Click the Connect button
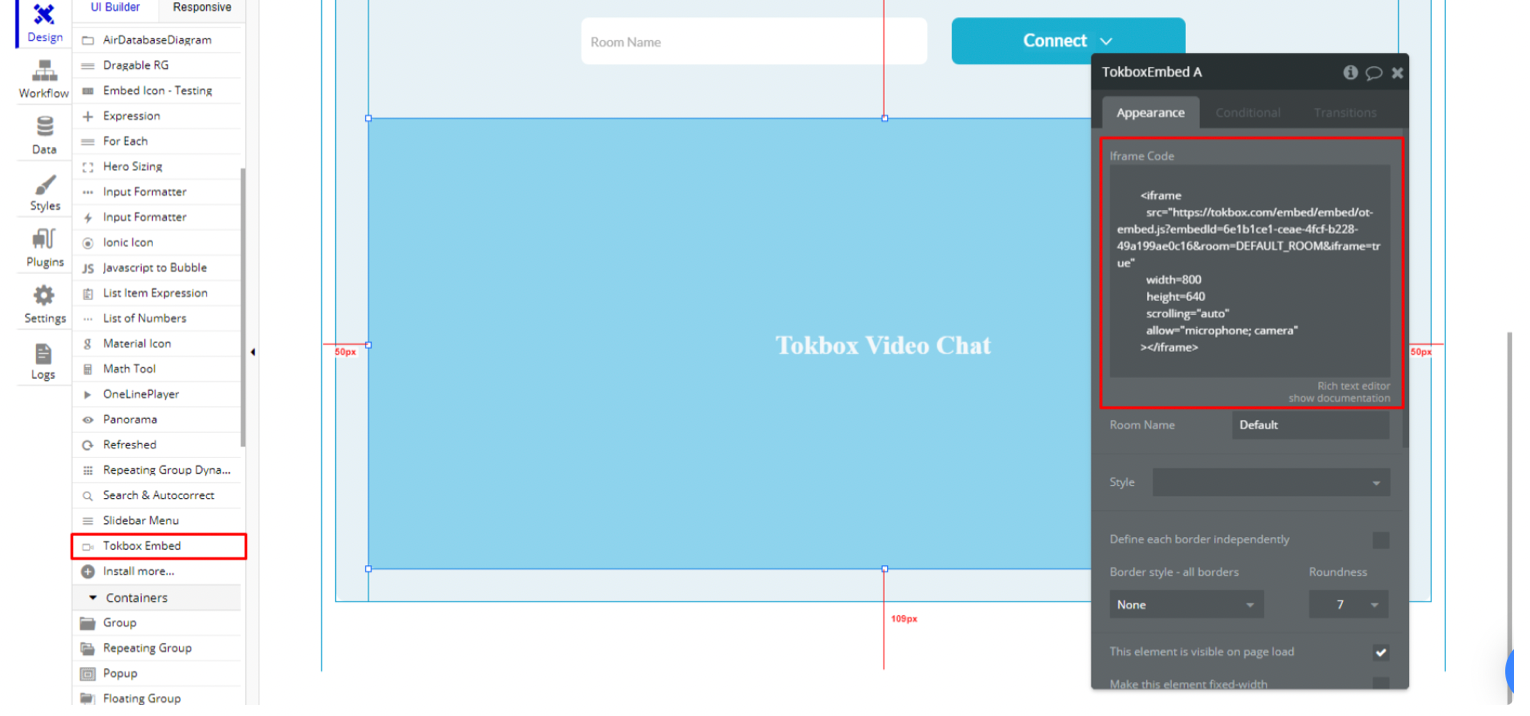 click(x=1068, y=41)
